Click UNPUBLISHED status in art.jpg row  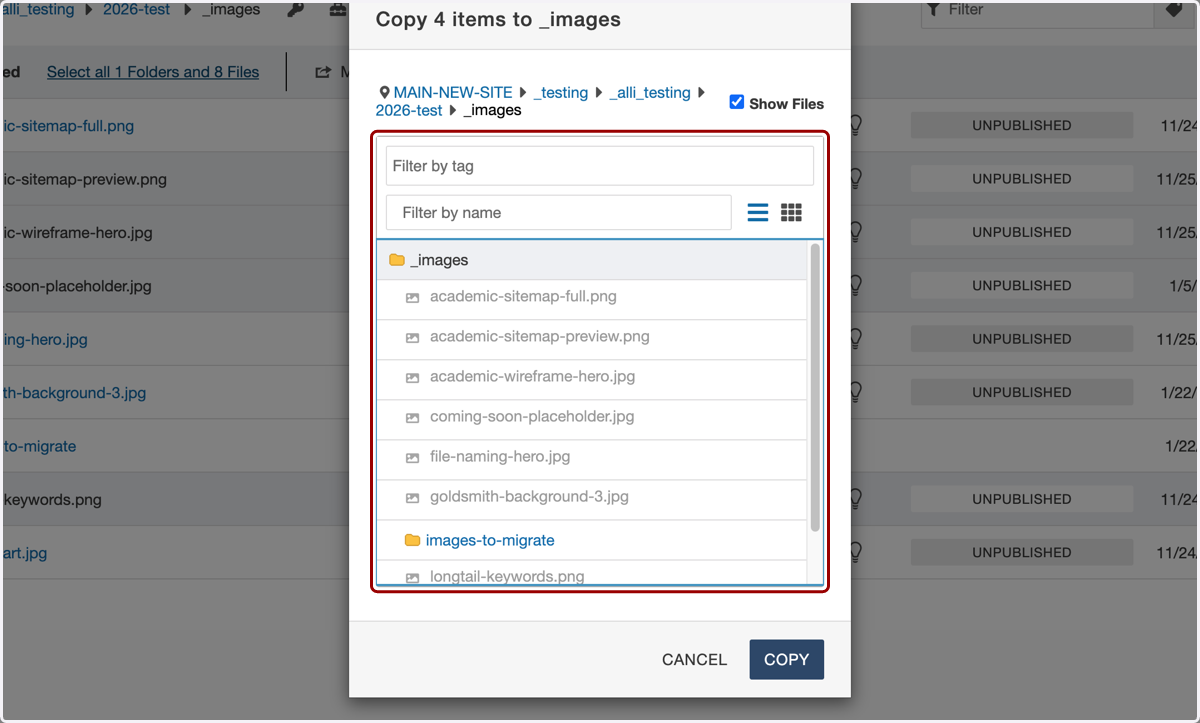pyautogui.click(x=1022, y=552)
